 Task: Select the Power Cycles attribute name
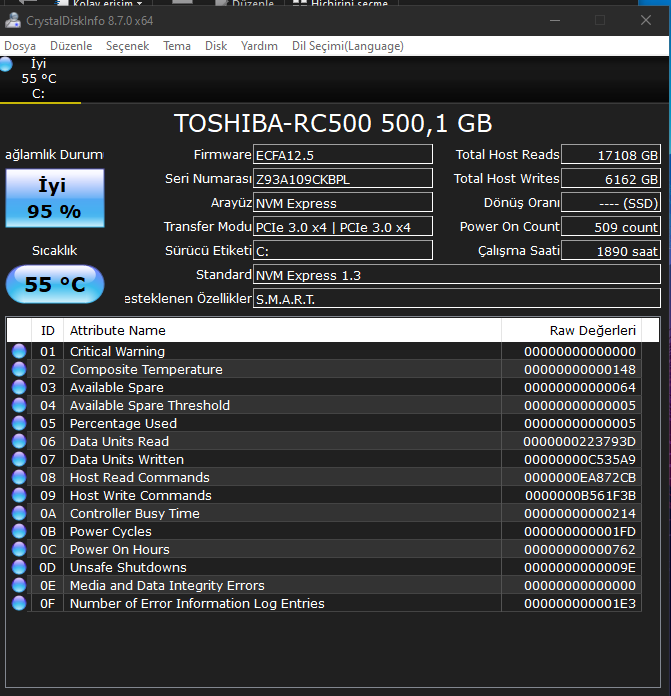(111, 531)
